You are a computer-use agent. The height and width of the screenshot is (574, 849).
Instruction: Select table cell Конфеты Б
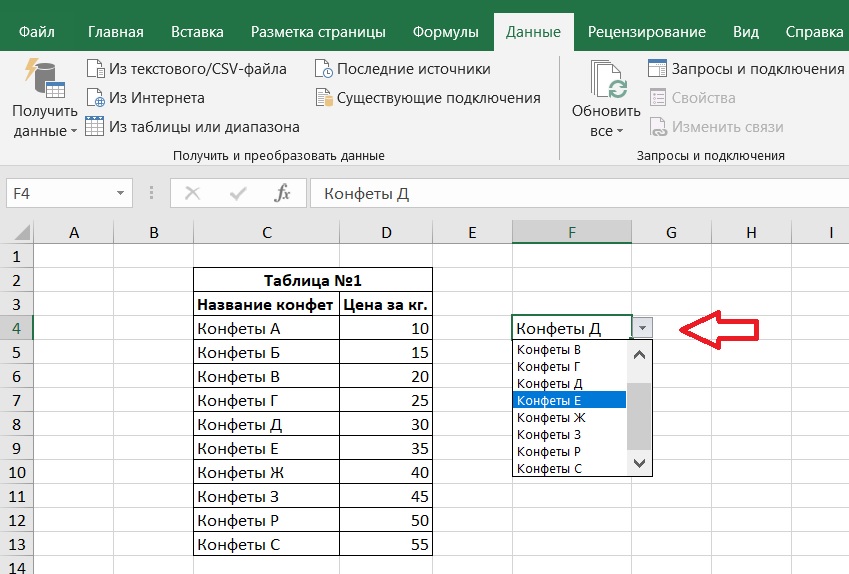[266, 352]
